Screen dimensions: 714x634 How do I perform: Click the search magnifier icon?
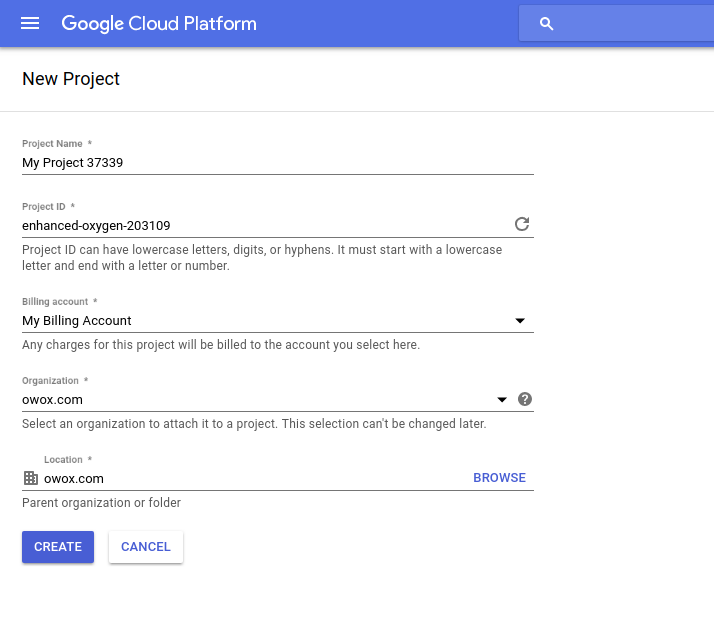(x=546, y=24)
